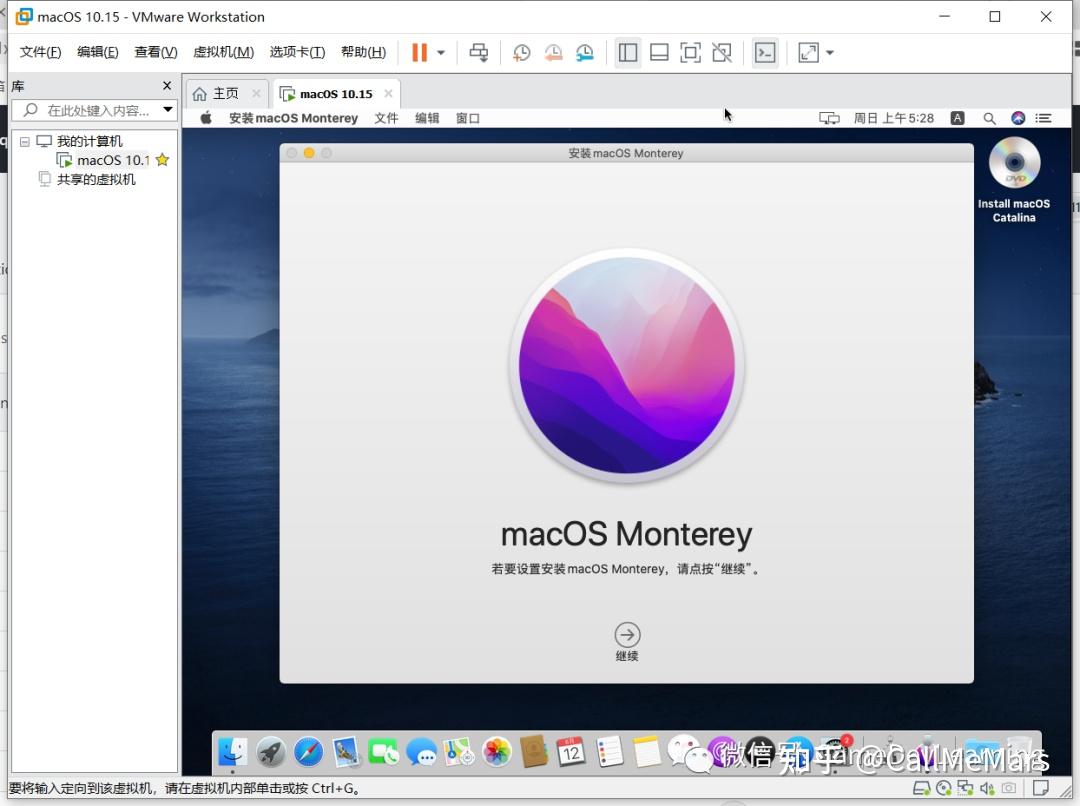
Task: Expand the stretch guest display dropdown arrow
Action: [x=830, y=52]
